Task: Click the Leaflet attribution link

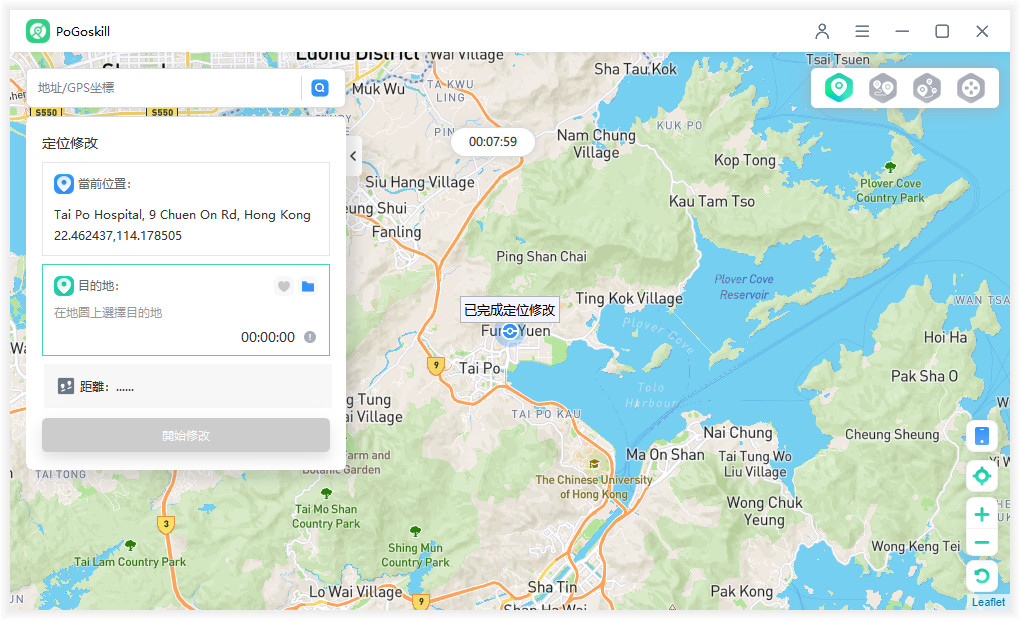Action: [988, 602]
